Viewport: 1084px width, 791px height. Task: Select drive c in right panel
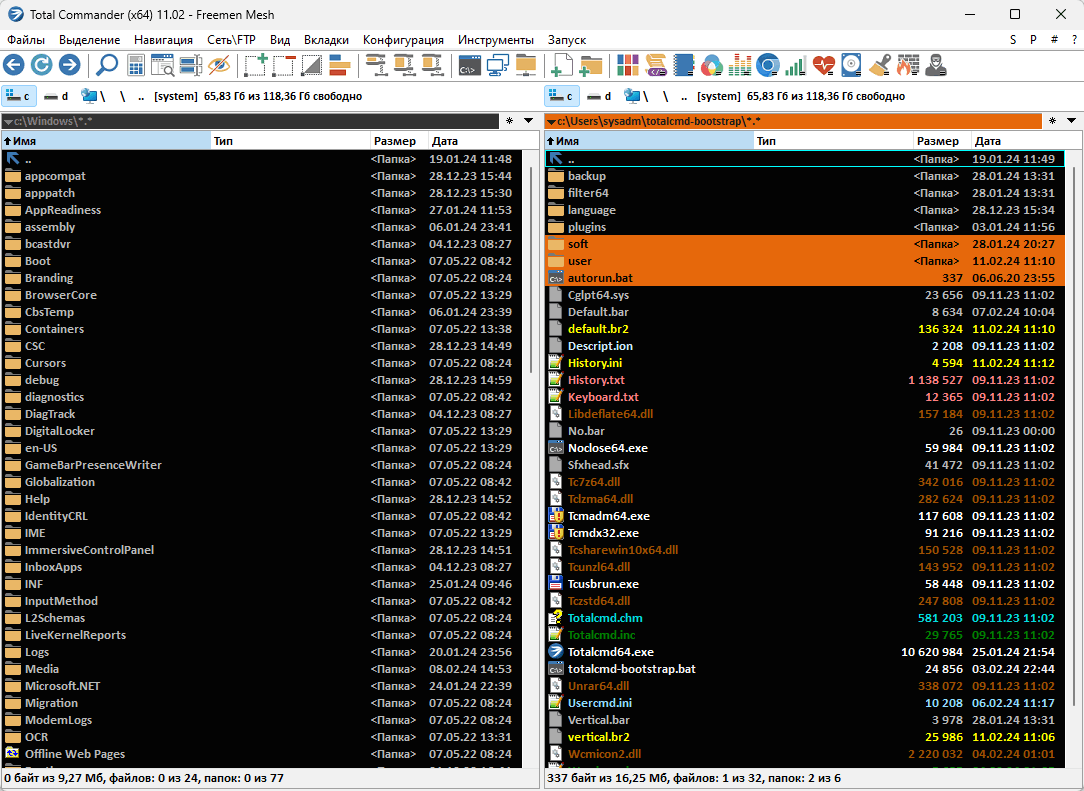click(x=562, y=96)
